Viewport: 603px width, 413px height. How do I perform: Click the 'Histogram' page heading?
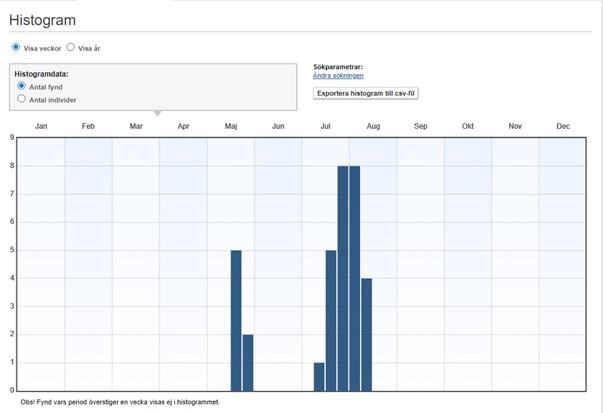42,20
